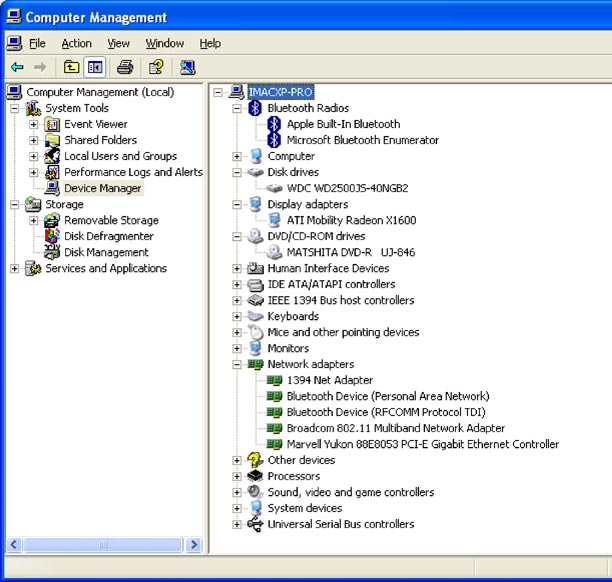Screen dimensions: 612x582
Task: Select Microsoft Bluetooth Enumerator device
Action: tap(363, 140)
